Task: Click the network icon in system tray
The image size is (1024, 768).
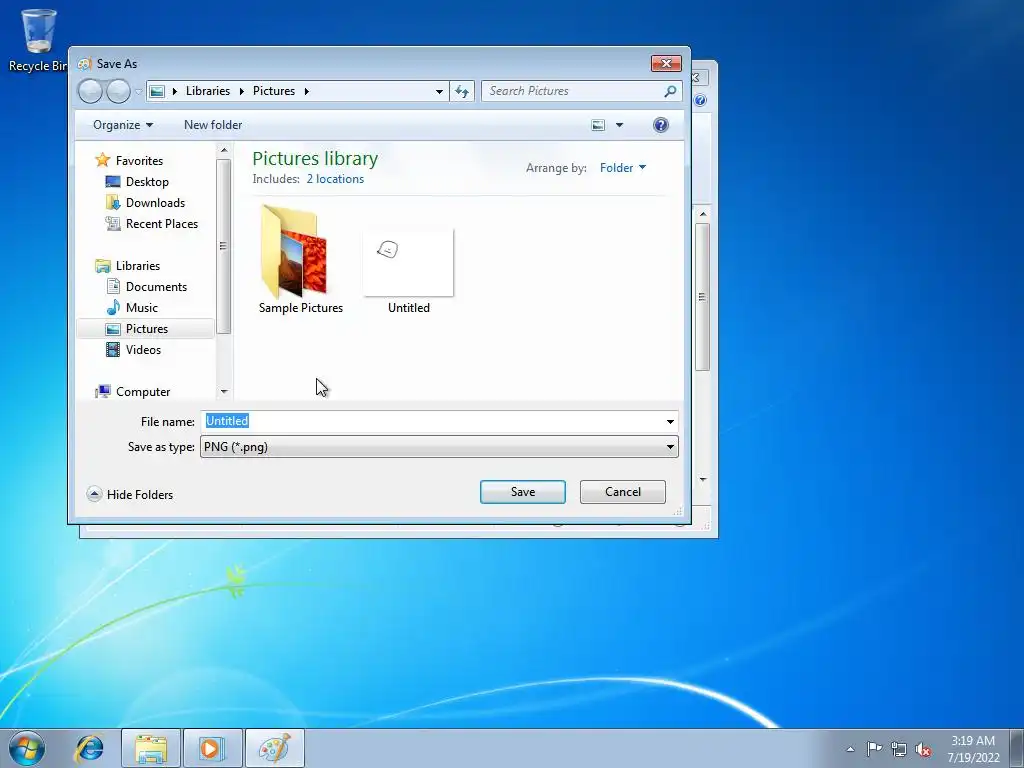Action: point(899,749)
